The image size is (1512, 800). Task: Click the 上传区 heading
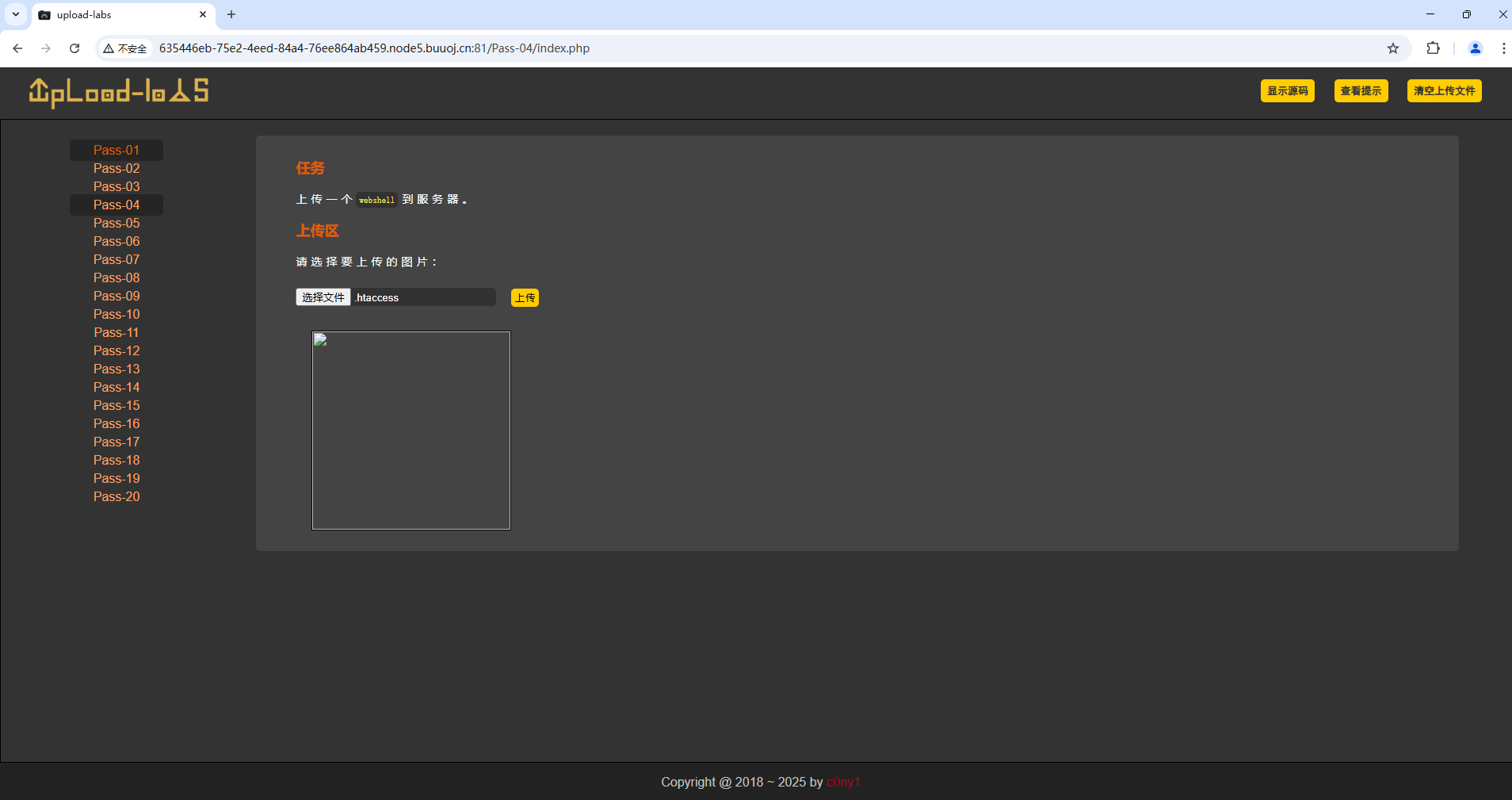[317, 231]
